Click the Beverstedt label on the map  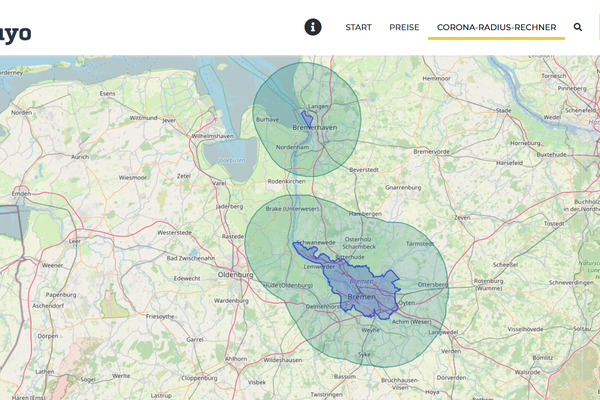(364, 170)
